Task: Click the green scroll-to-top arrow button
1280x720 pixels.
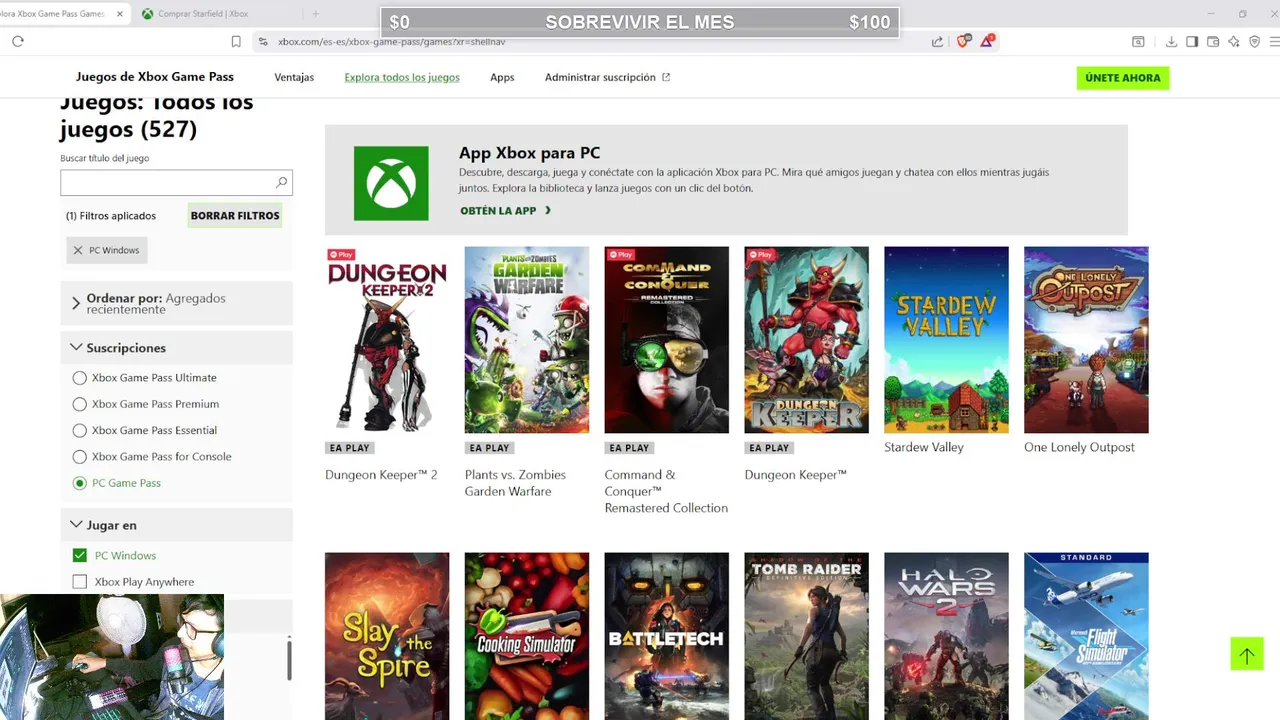Action: pos(1247,654)
